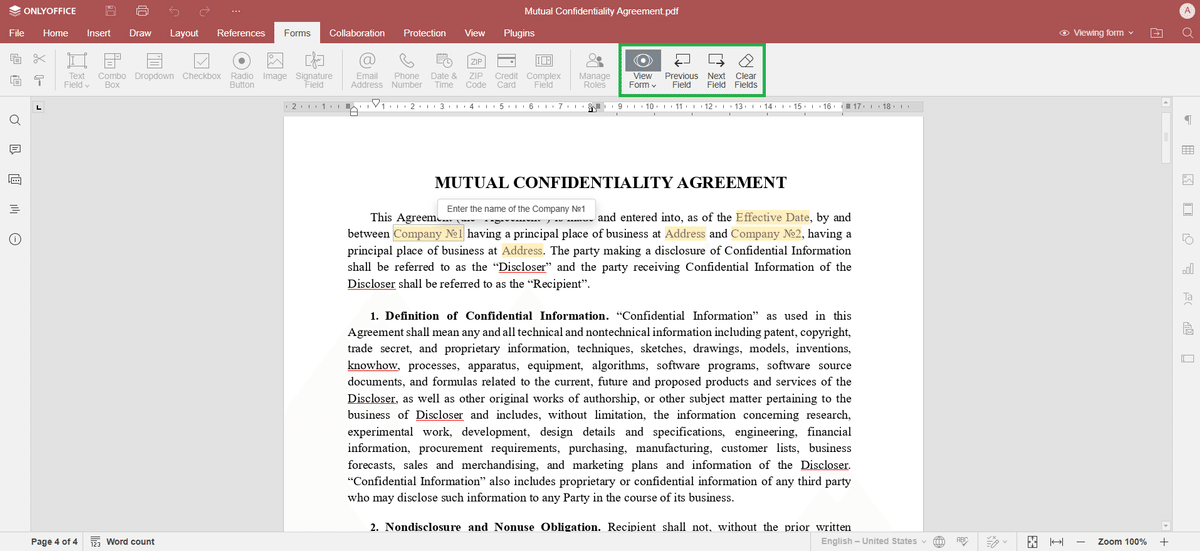Screen dimensions: 1200x551
Task: Insert a Phone Number field
Action: coord(407,70)
